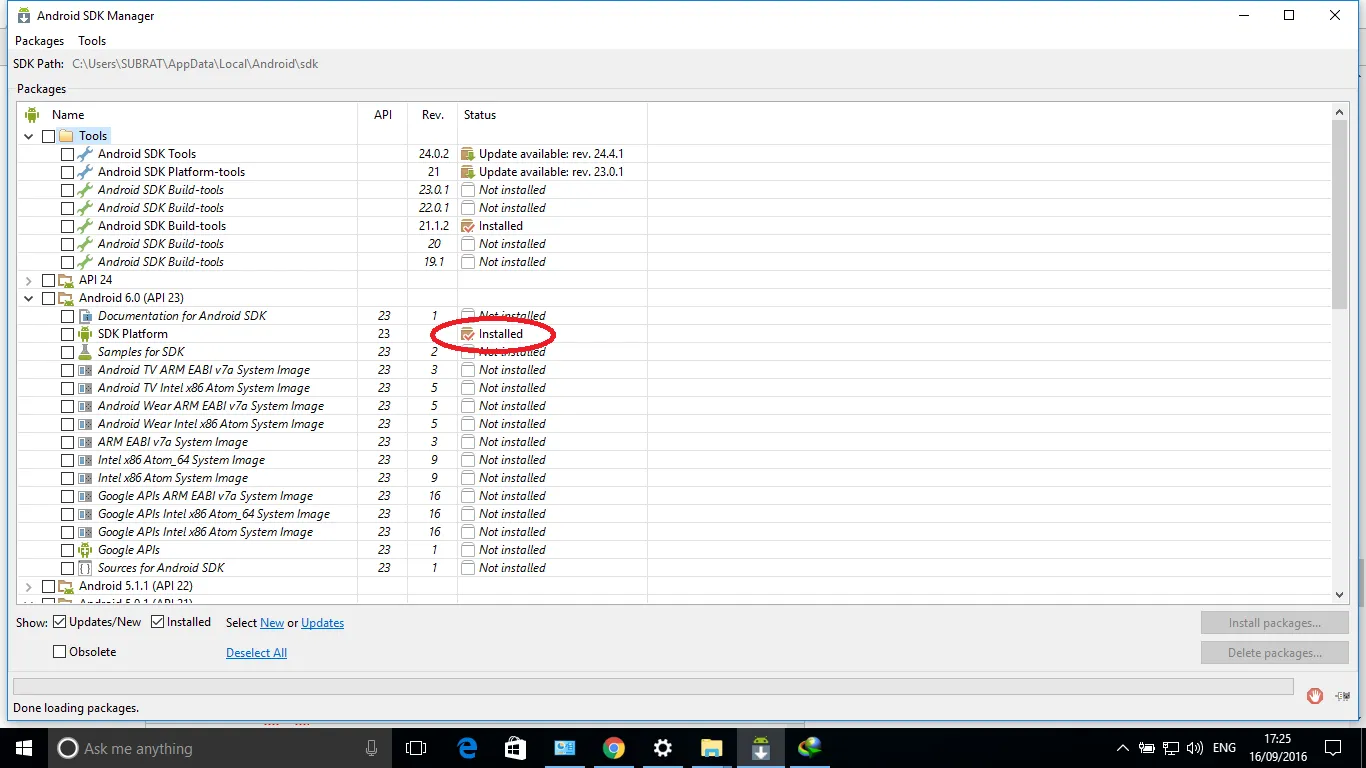Click the Android 6.0 (API 23) folder icon
The width and height of the screenshot is (1366, 768).
click(67, 298)
